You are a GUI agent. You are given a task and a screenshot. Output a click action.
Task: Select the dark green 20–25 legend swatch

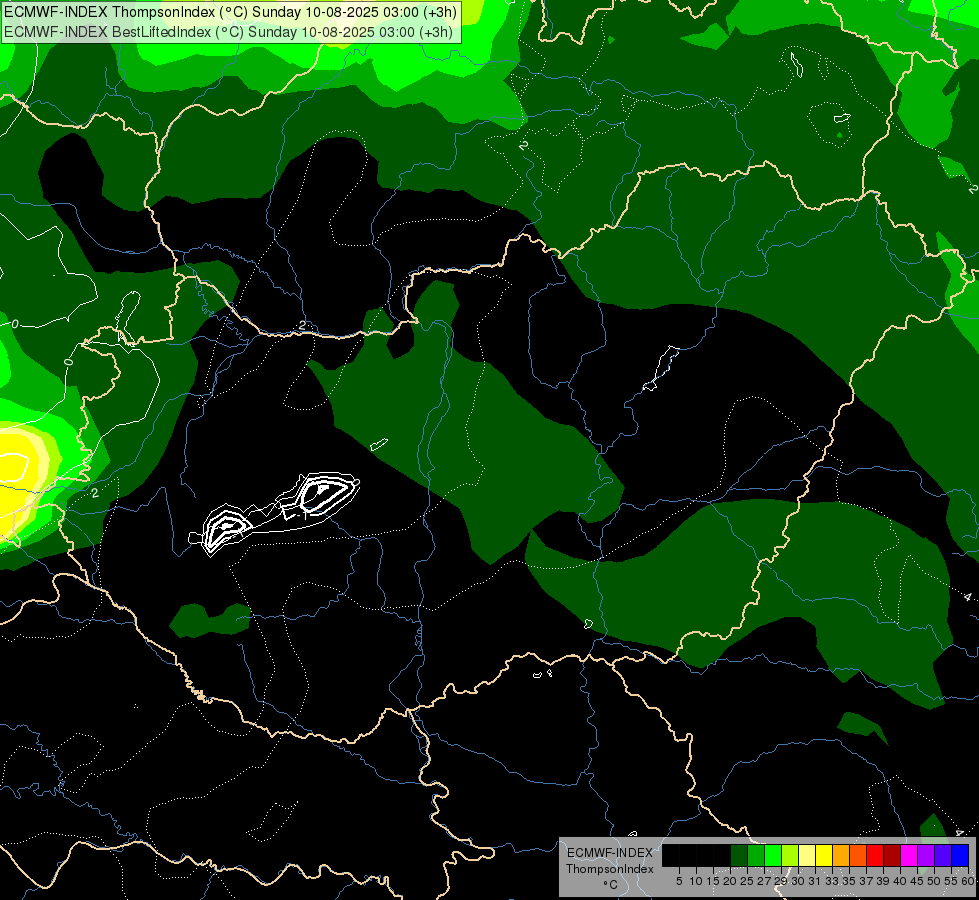point(739,855)
